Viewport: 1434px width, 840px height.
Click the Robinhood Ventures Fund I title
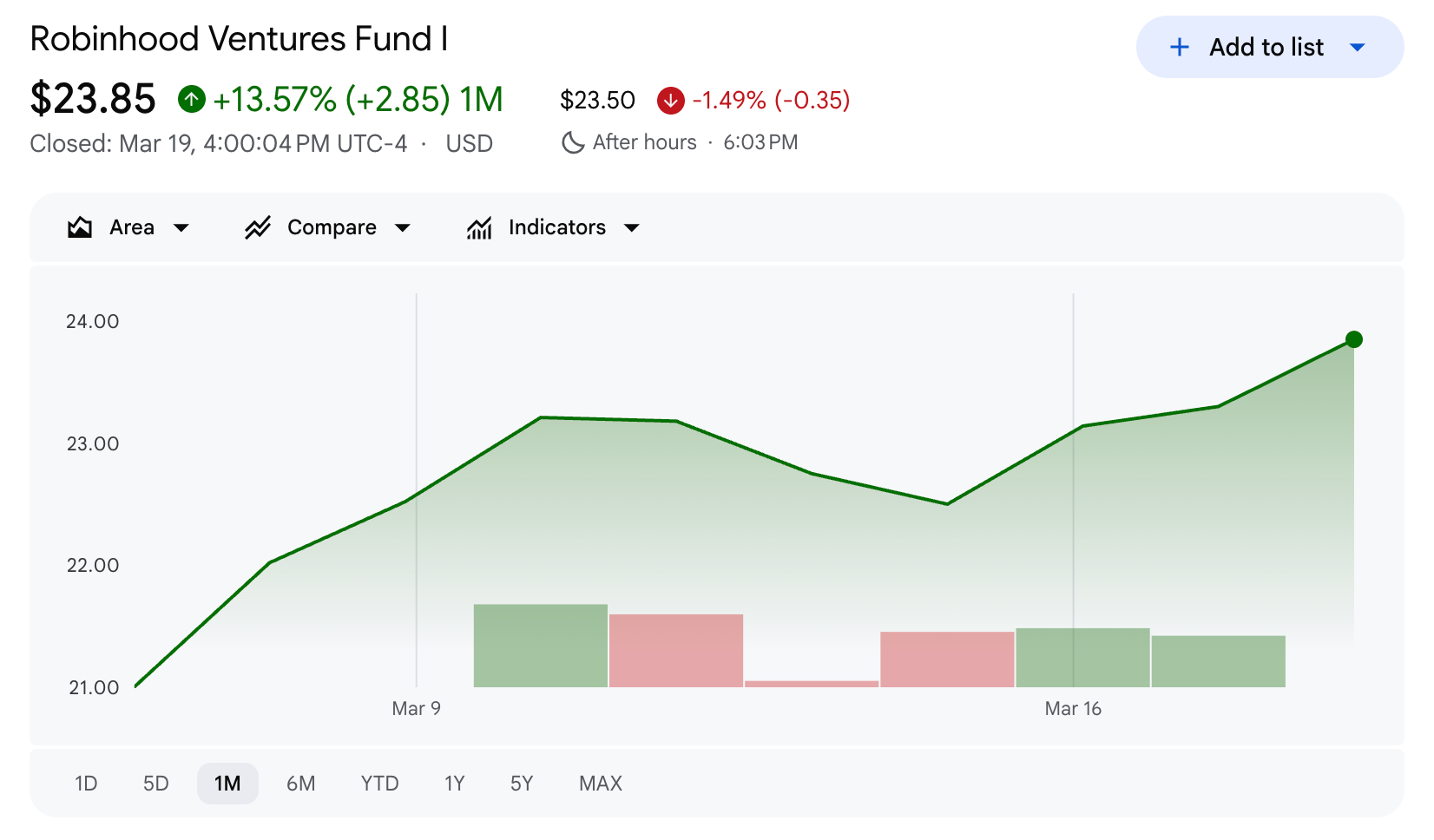point(240,39)
